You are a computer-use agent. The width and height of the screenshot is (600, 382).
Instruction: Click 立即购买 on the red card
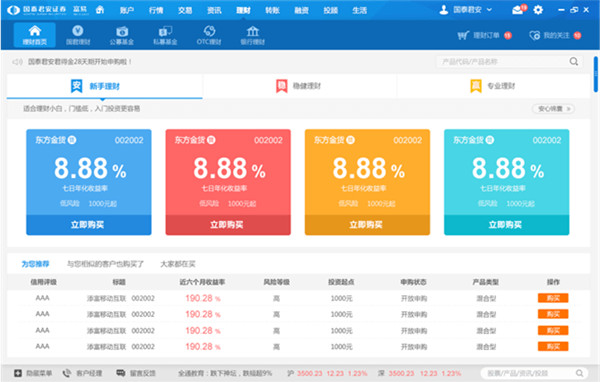pos(228,225)
